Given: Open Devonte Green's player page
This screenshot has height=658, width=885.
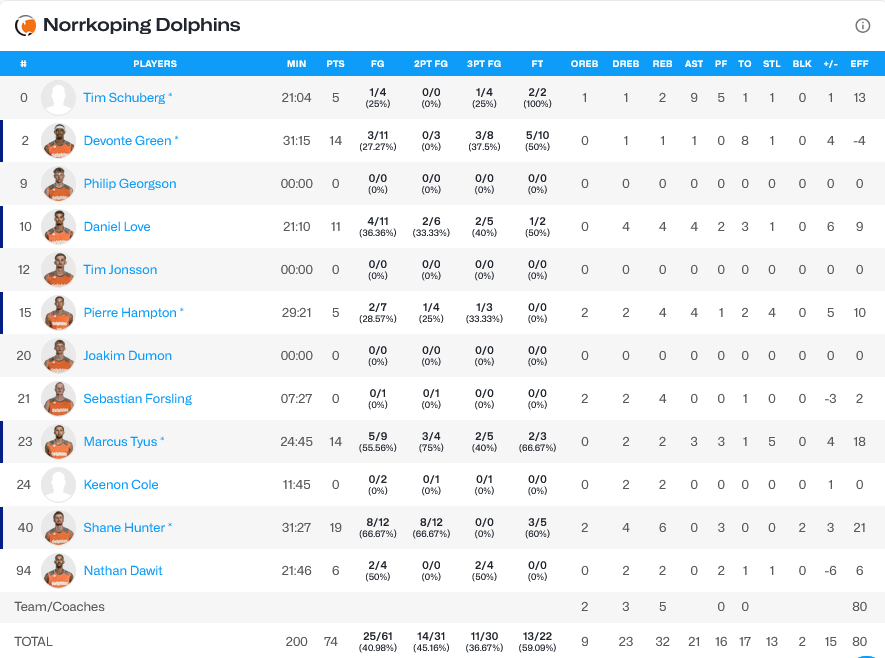Looking at the screenshot, I should point(130,141).
